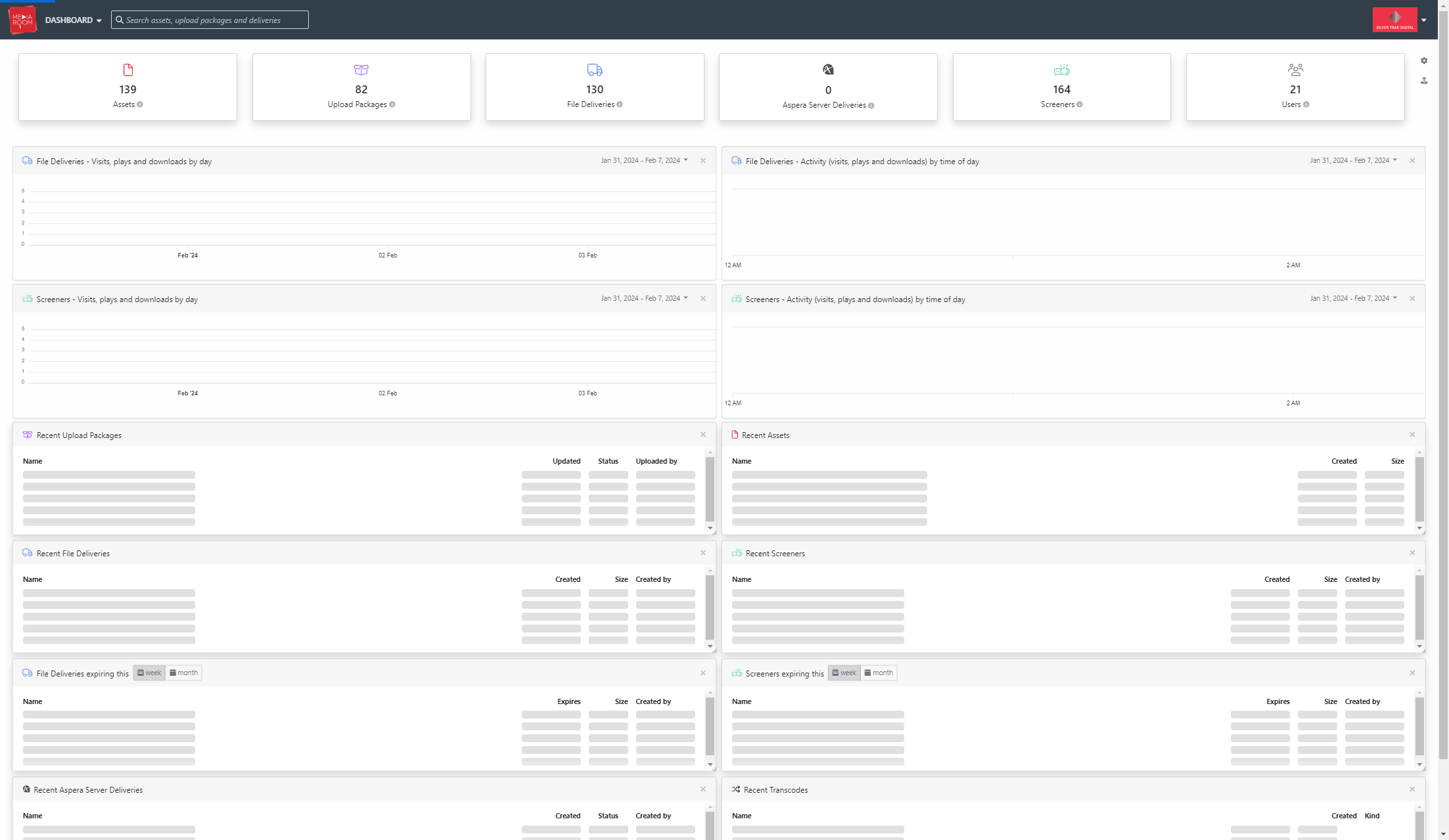The height and width of the screenshot is (840, 1449).
Task: Click the Recent Upload Packages box icon
Action: point(28,435)
